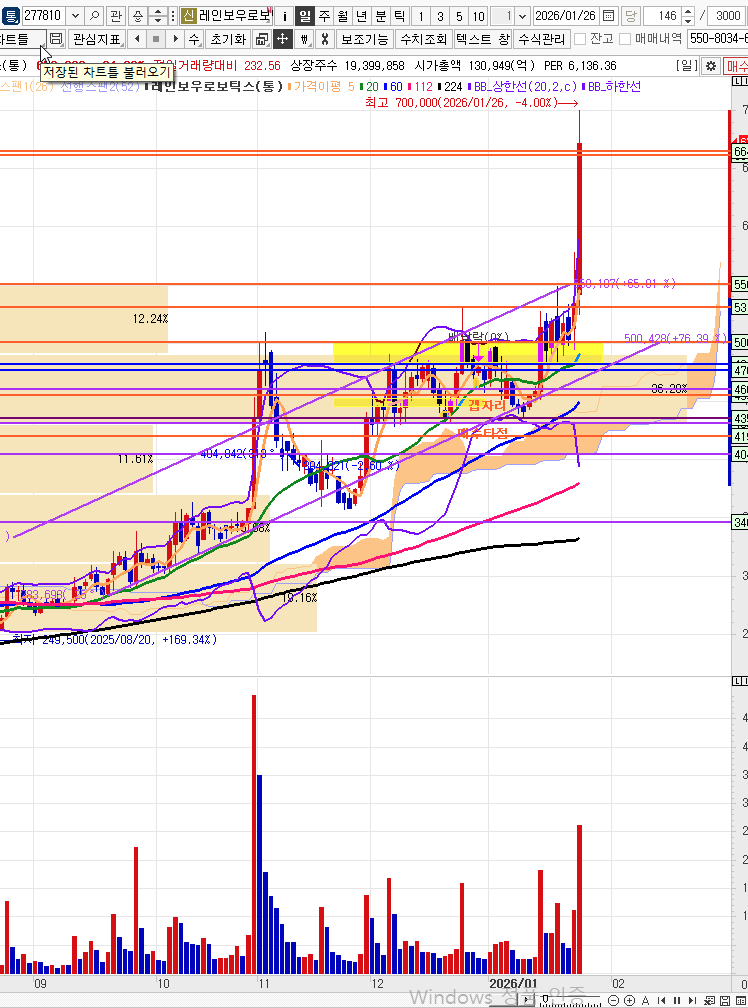
Task: Switch to 월 monthly chart period
Action: click(x=343, y=16)
